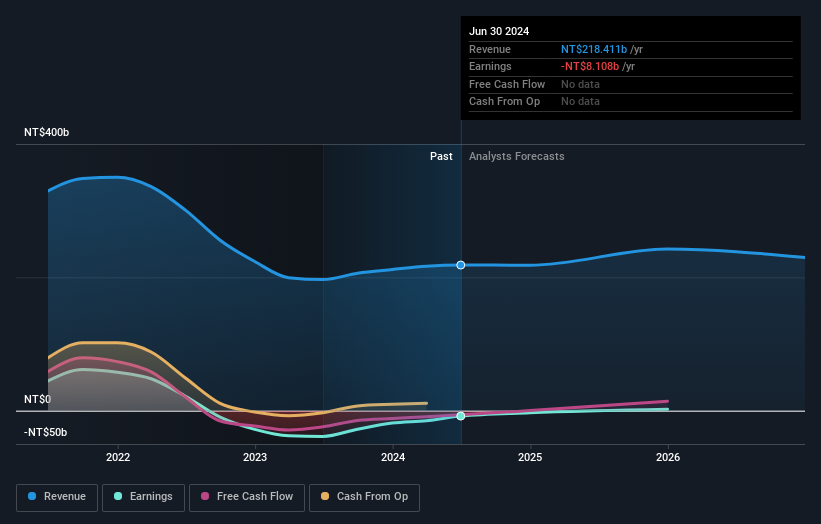Screen dimensions: 821x524
Task: Click the -NT$8.108b earnings value in the tooltip
Action: pos(590,66)
